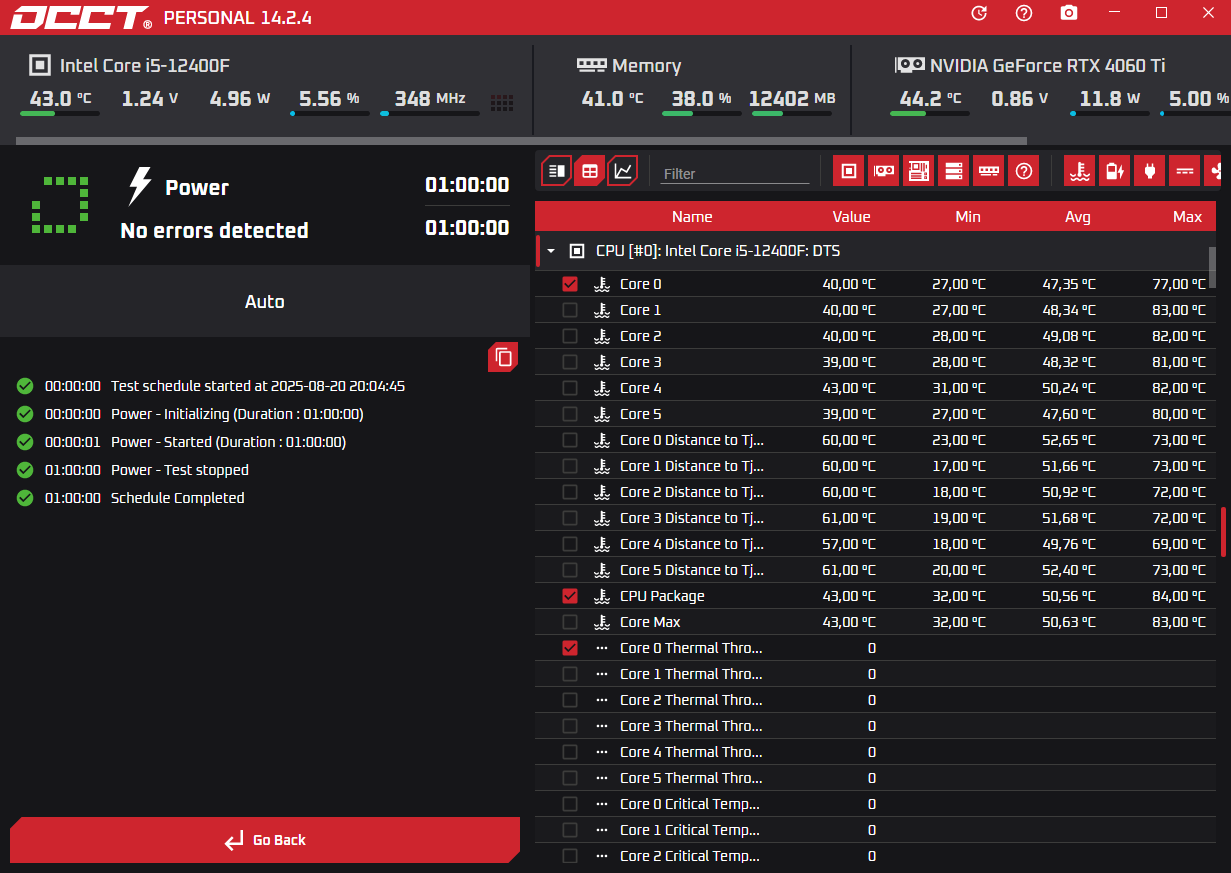This screenshot has height=873, width=1231.
Task: Collapse the CPU [#0] DTS sensor group
Action: [550, 251]
